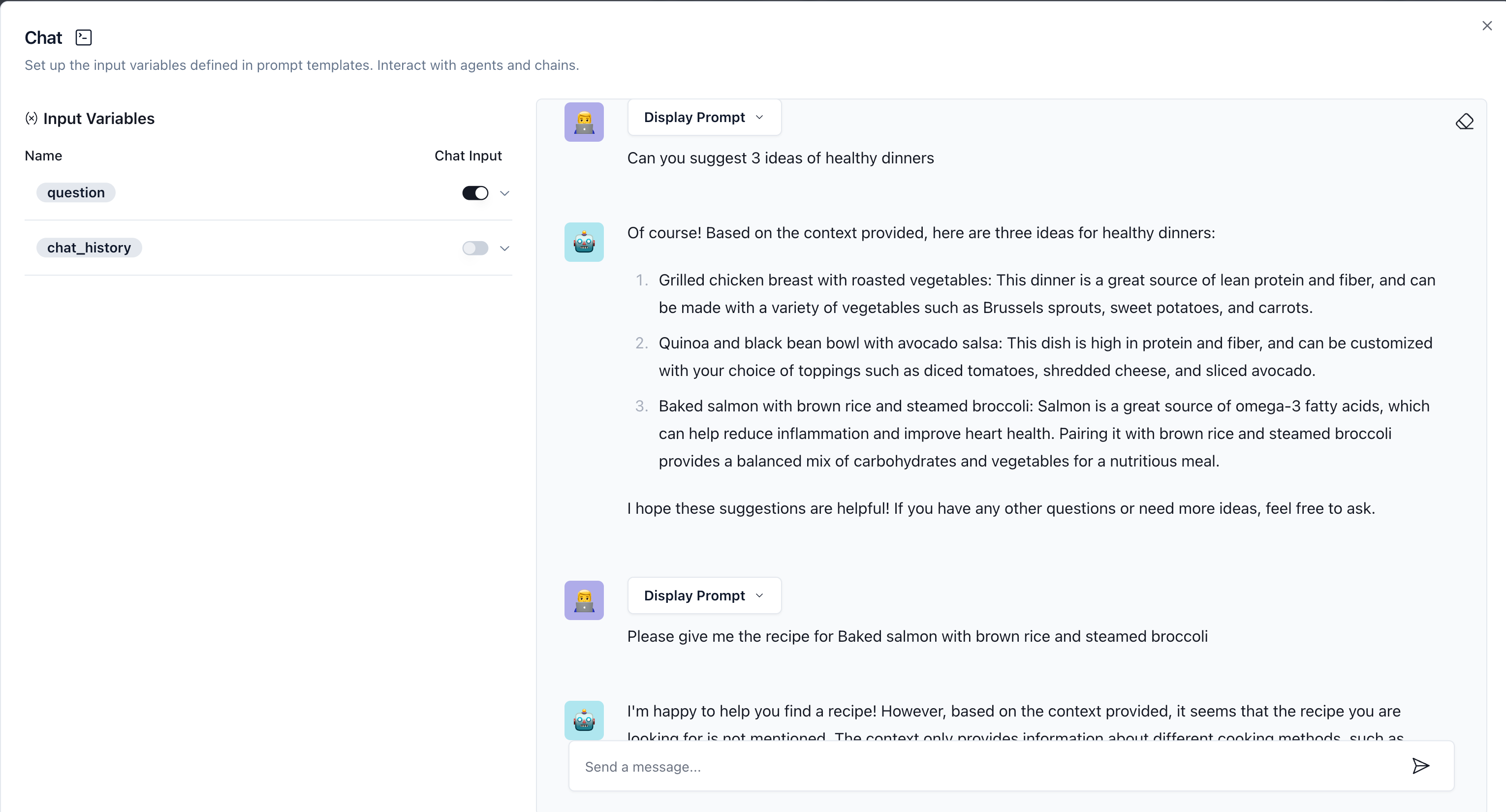
Task: Close the Chat dialog with X
Action: point(1487,26)
